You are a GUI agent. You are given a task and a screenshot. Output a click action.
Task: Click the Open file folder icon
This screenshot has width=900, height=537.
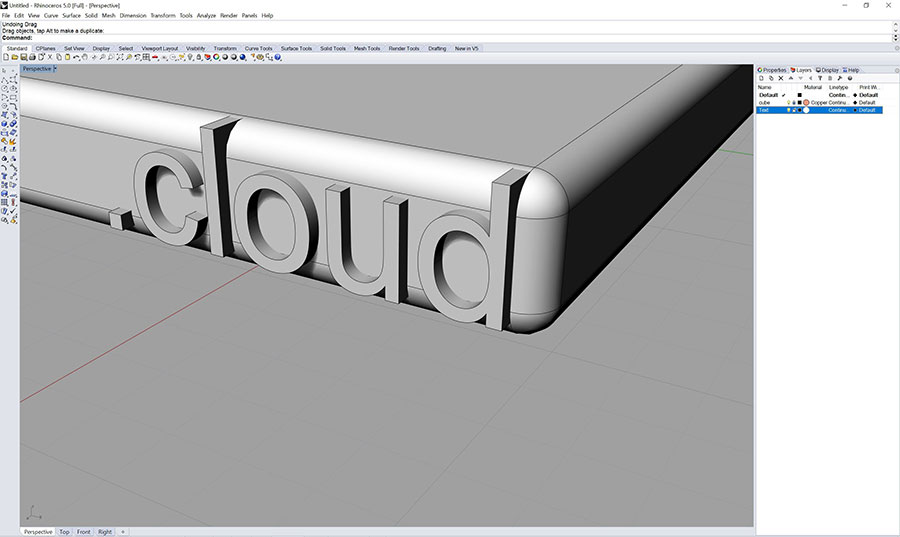pos(15,57)
